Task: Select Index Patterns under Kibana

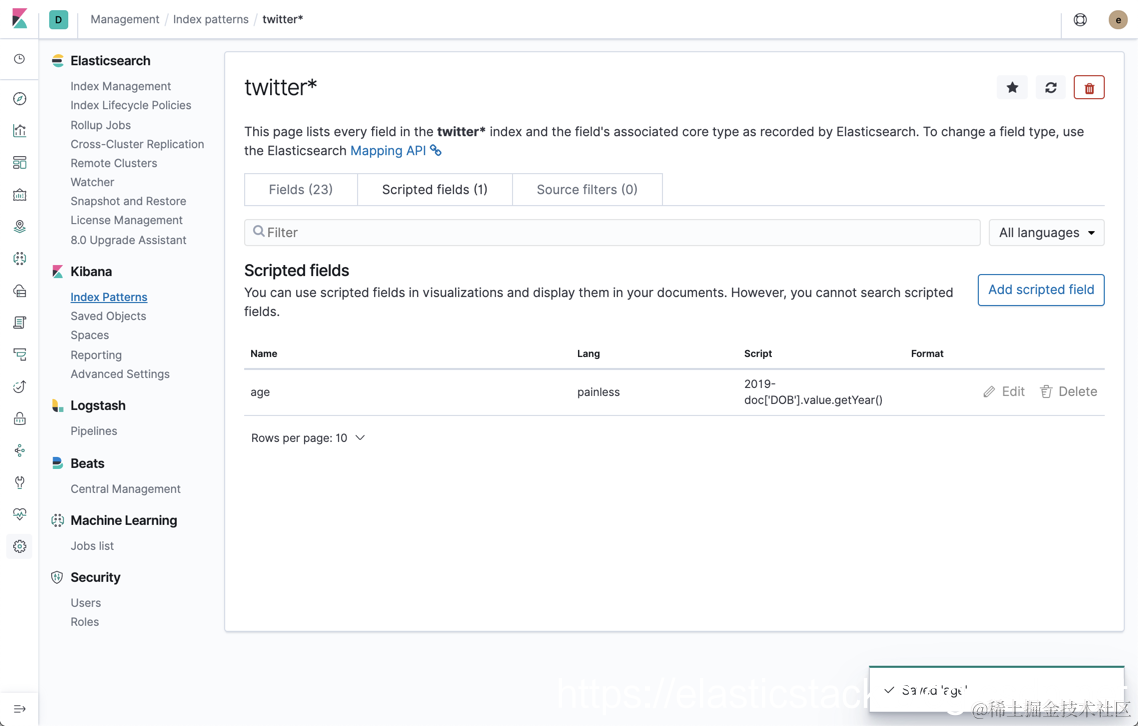Action: pyautogui.click(x=109, y=297)
